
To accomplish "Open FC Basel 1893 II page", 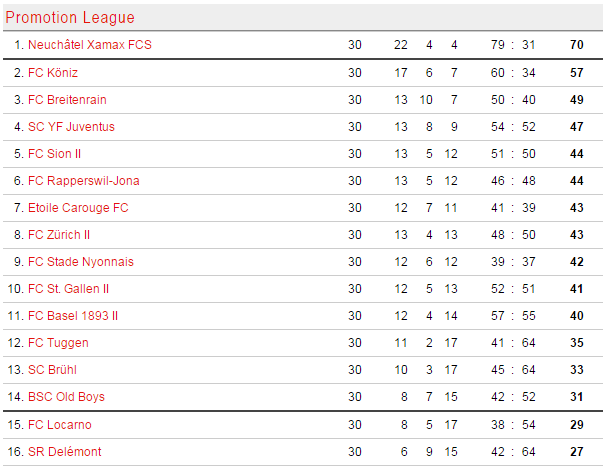I will pyautogui.click(x=73, y=316).
